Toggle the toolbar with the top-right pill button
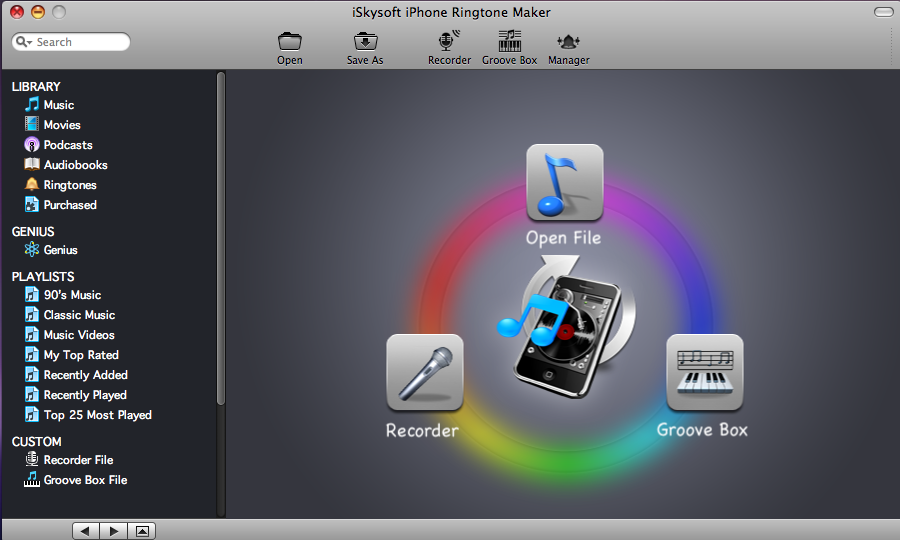Screen dimensions: 900x540 883,12
